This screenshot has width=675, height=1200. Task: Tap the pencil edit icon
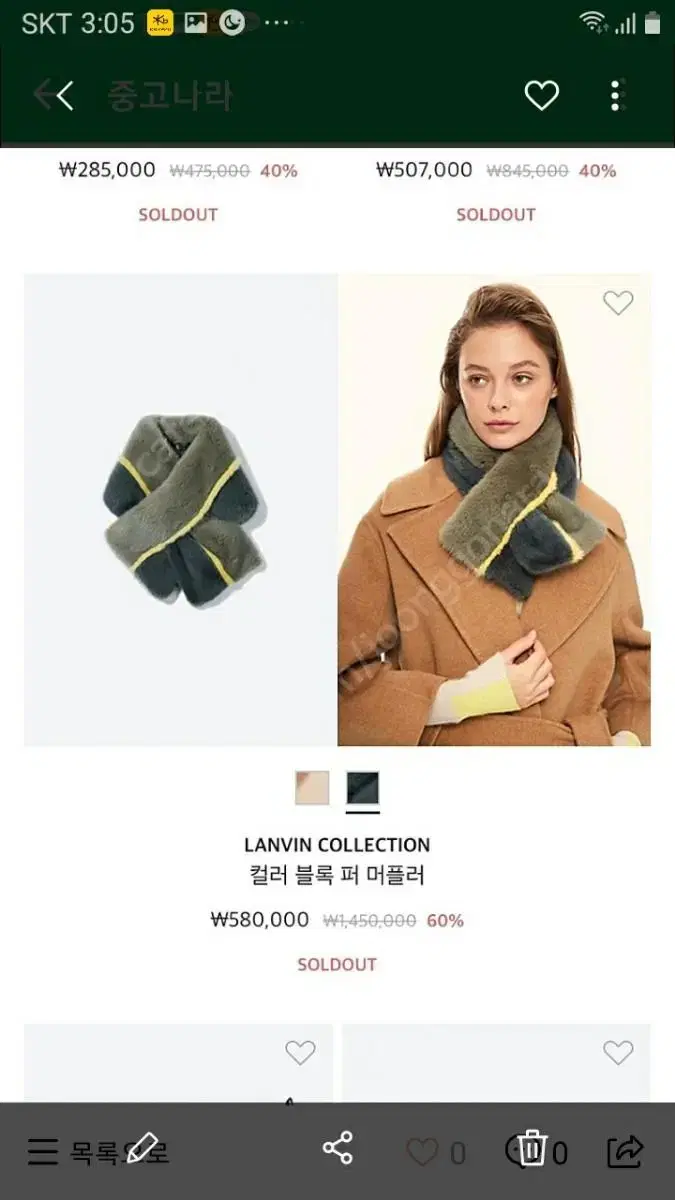click(143, 1147)
